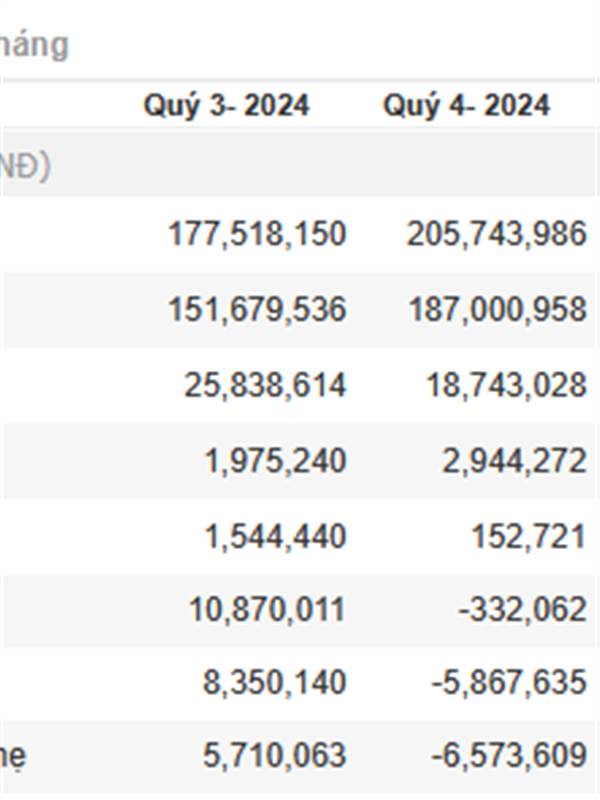The height and width of the screenshot is (800, 600).
Task: Select the -5,867,635 cell
Action: (x=509, y=683)
